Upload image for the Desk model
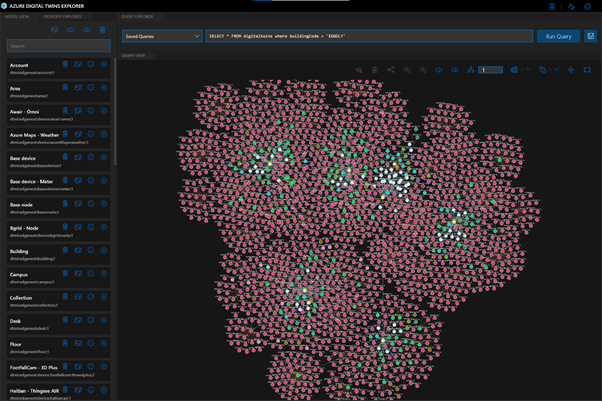Image resolution: width=602 pixels, height=401 pixels. pyautogui.click(x=78, y=320)
